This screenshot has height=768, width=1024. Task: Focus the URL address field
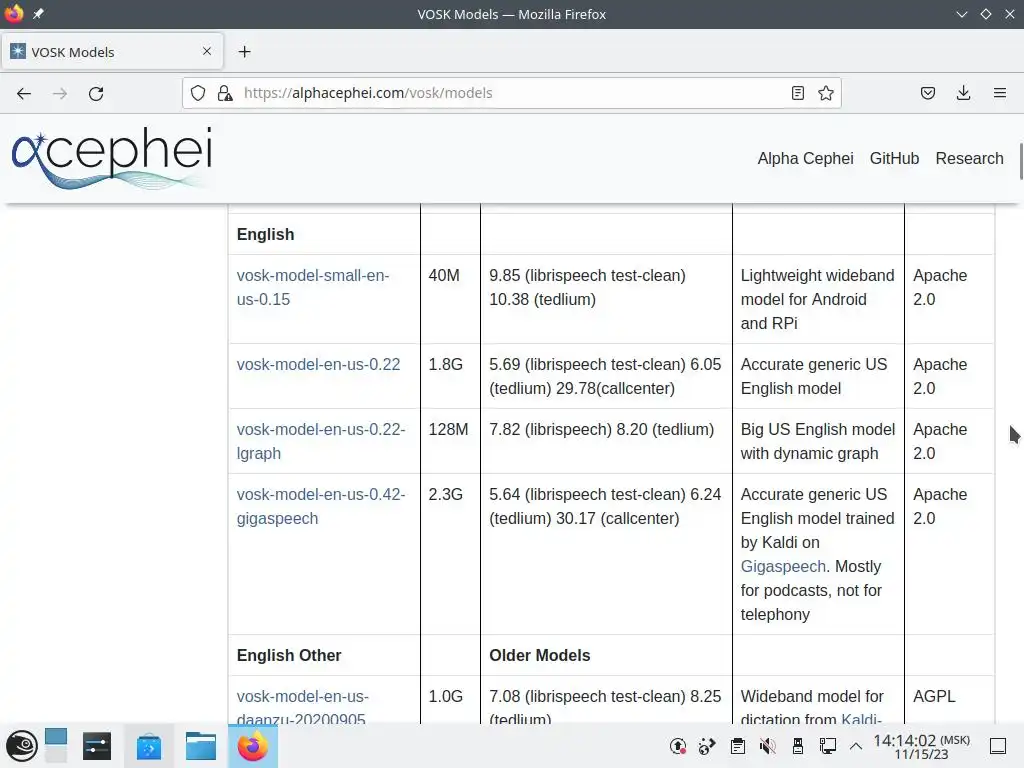509,93
